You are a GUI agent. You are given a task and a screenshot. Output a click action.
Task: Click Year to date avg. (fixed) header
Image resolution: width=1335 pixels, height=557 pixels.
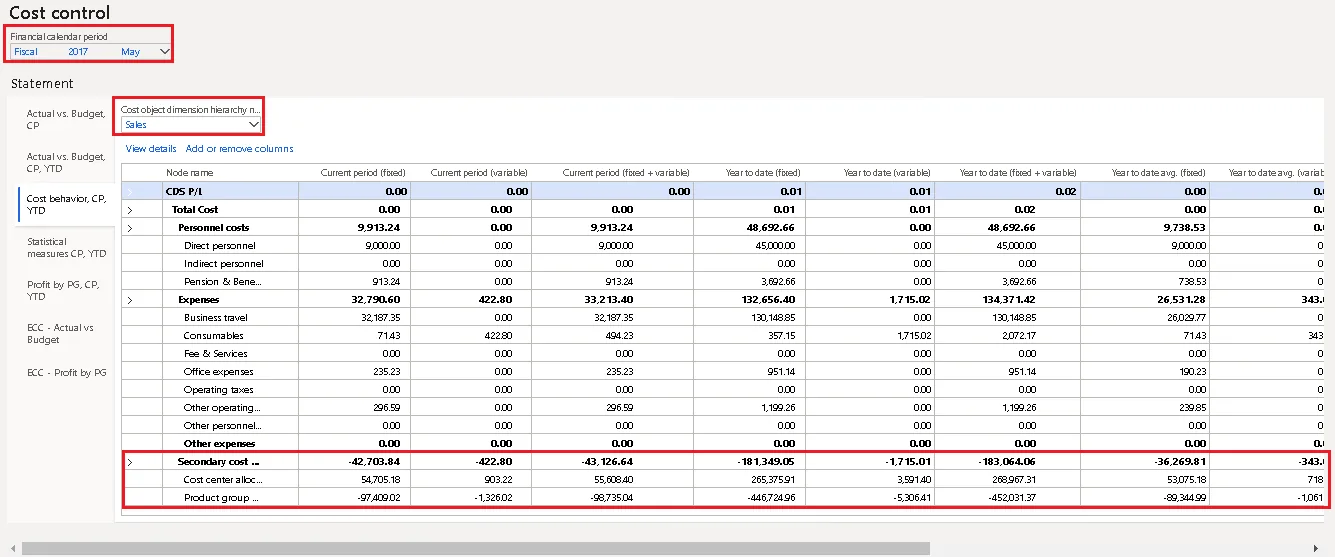pyautogui.click(x=1159, y=173)
